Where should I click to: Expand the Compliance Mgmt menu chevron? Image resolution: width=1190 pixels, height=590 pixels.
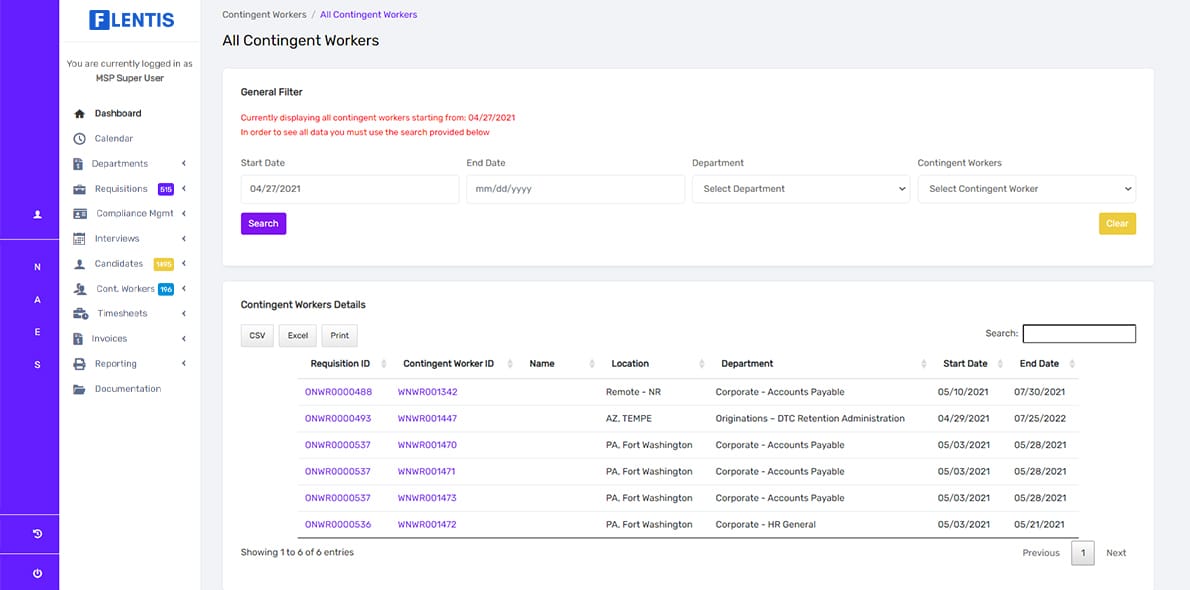click(184, 214)
